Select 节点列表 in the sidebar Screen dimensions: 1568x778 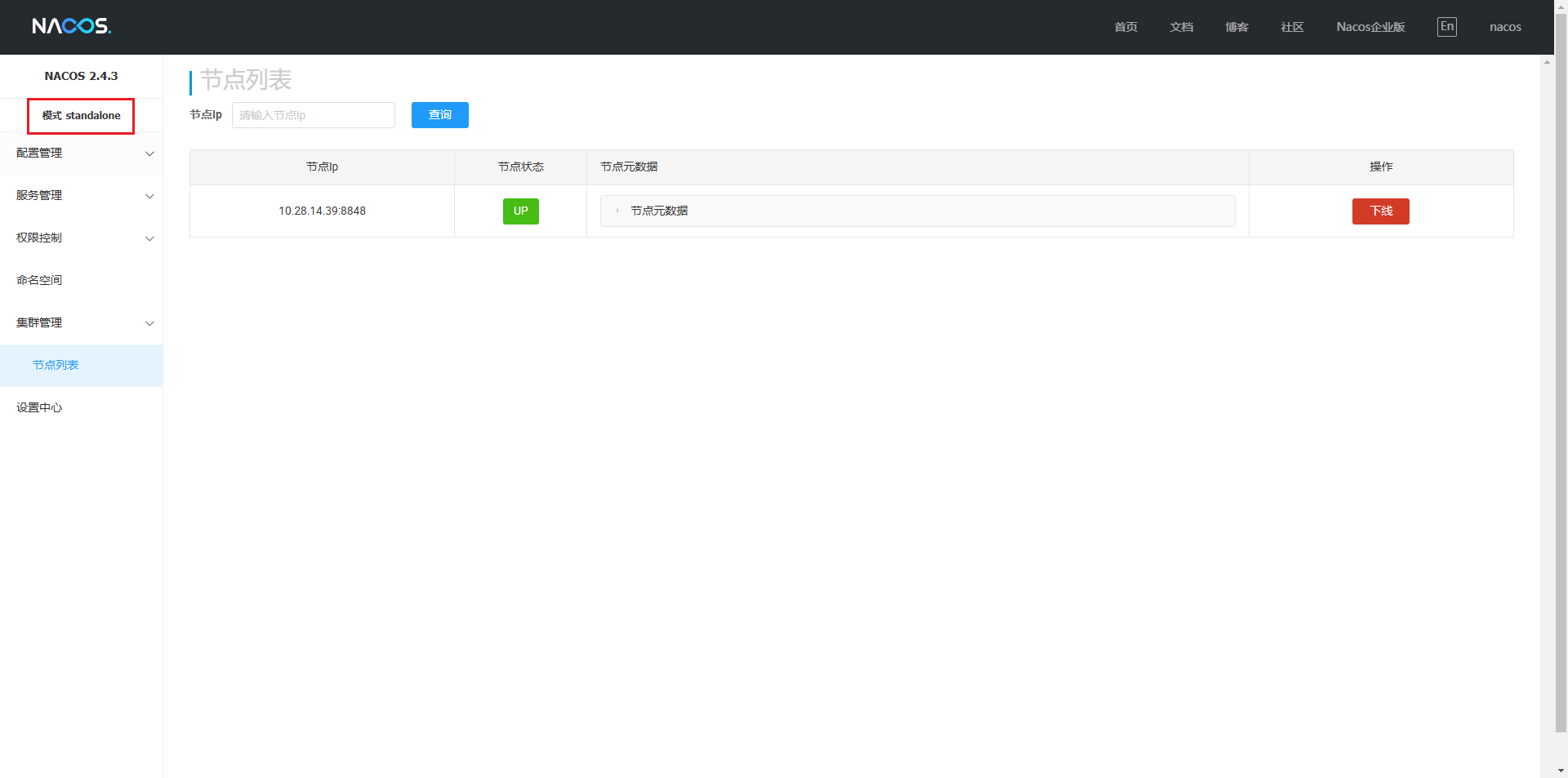(x=56, y=365)
